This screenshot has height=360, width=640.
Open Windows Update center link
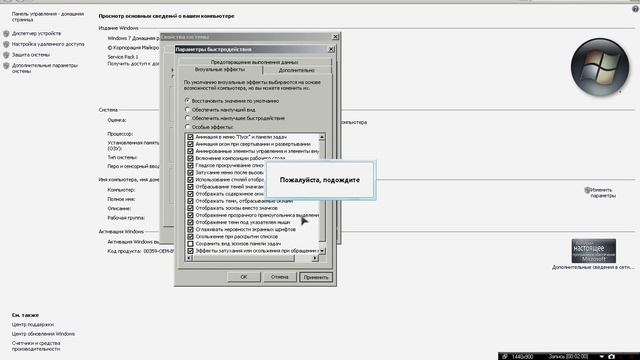(43, 334)
